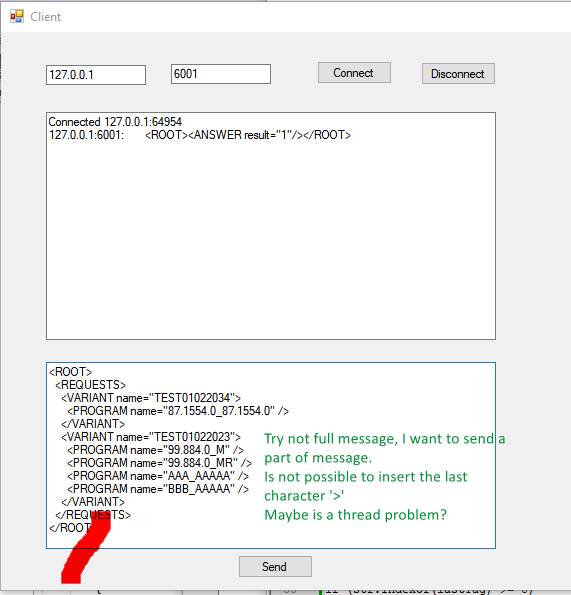571x595 pixels.
Task: Place cursor at end of </ROOT line
Action: tap(91, 528)
